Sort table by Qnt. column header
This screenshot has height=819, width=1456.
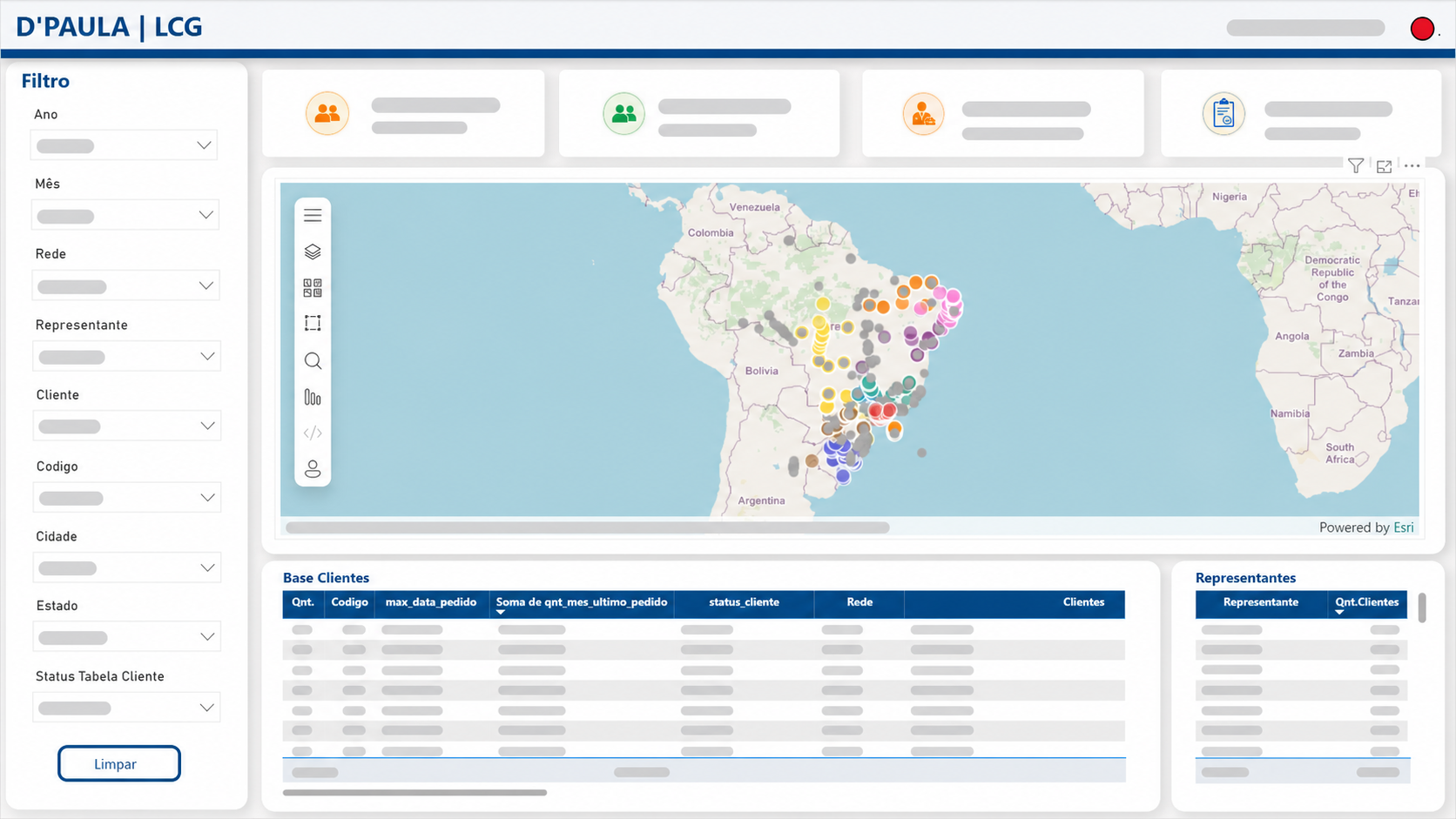(x=303, y=602)
